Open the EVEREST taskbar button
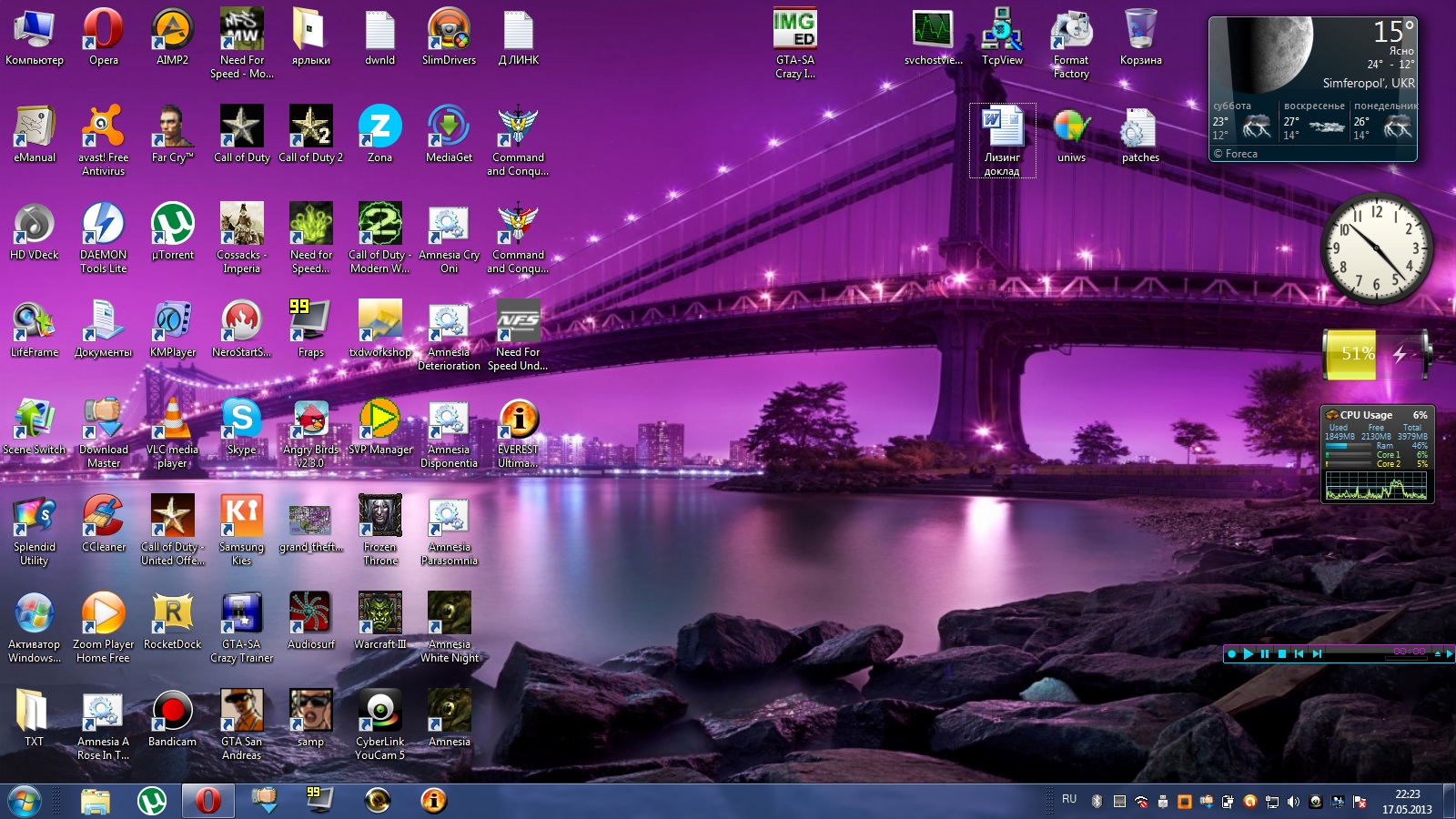 (434, 801)
